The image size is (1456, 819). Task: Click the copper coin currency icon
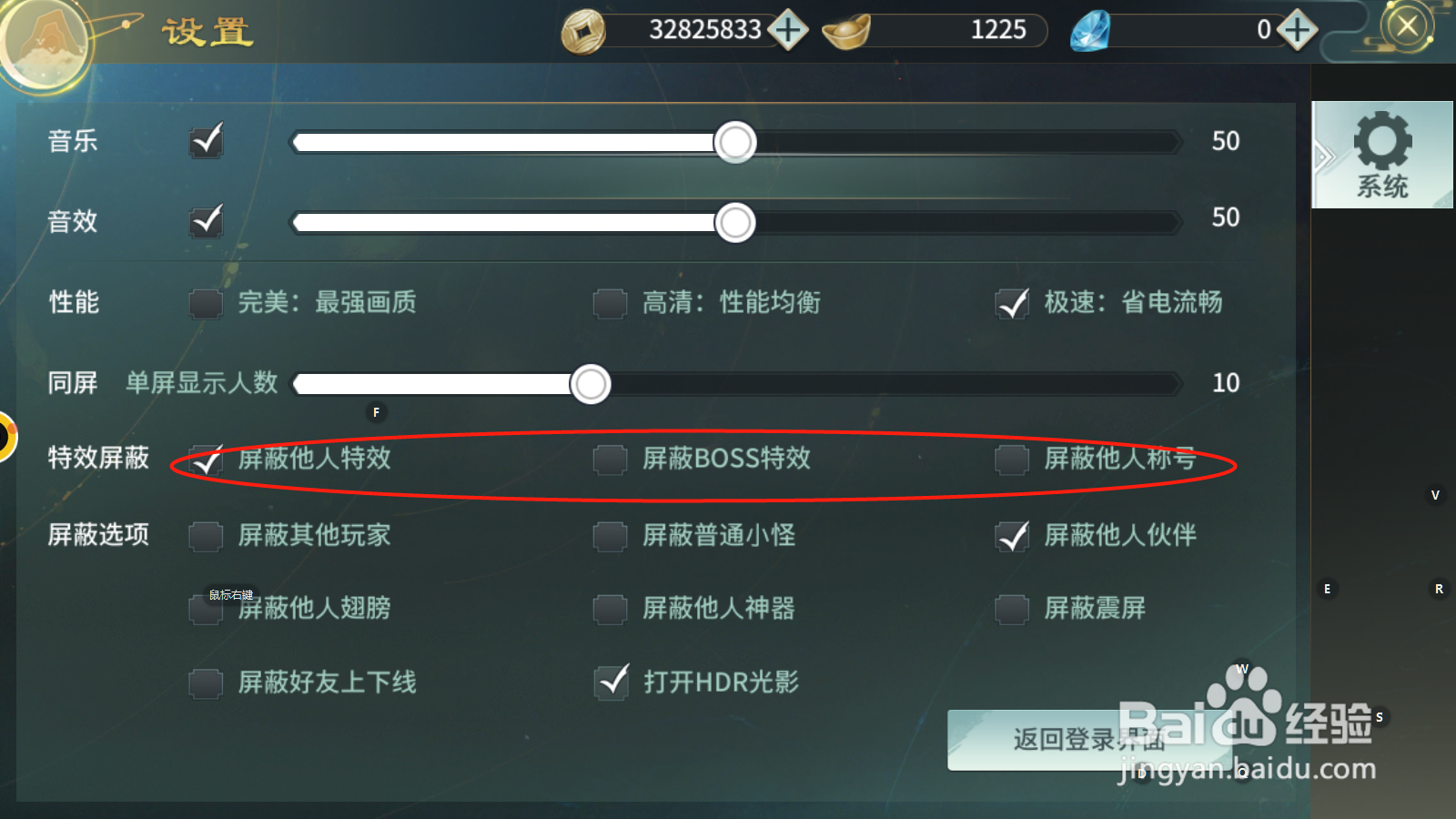click(583, 32)
